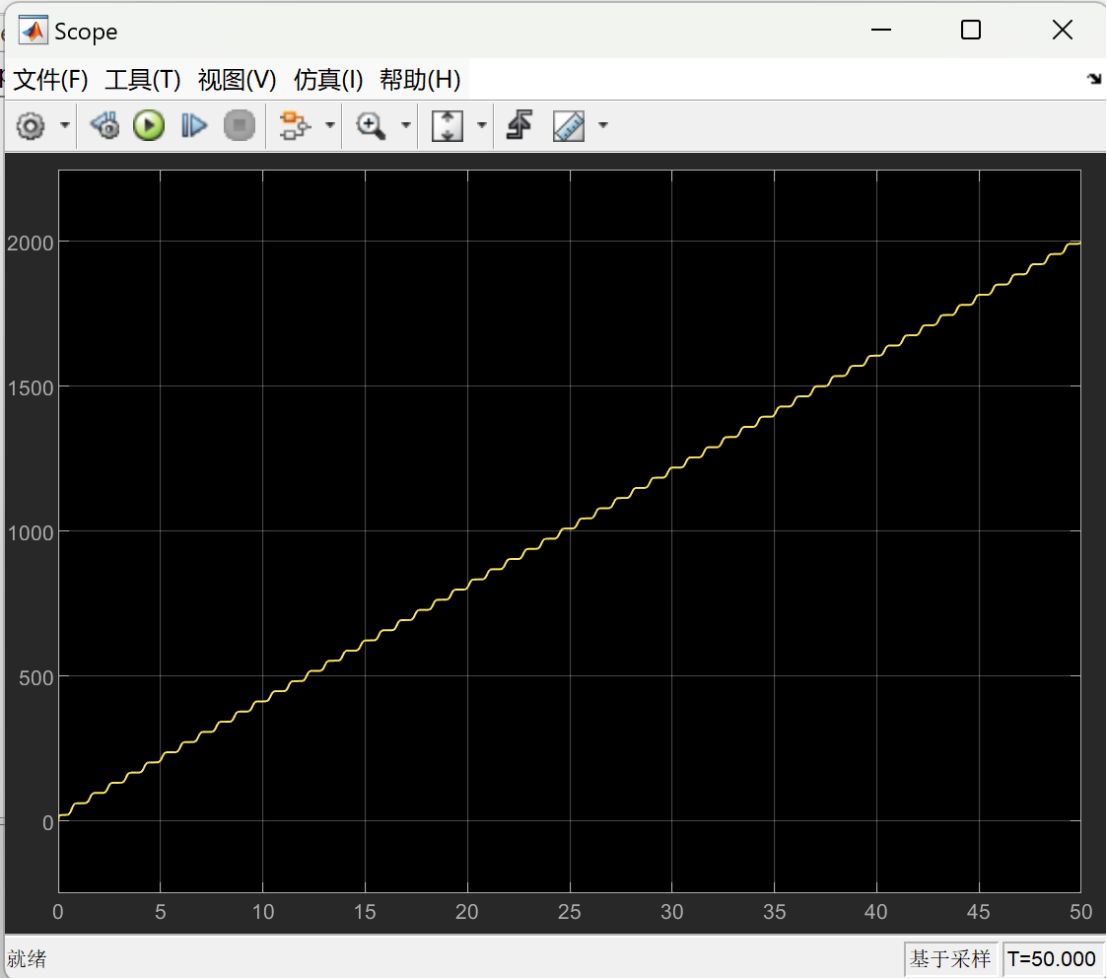Open the scope configuration properties gear

pos(31,126)
